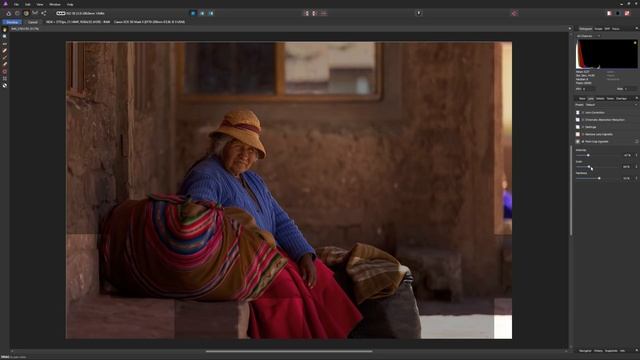
Task: Select the White Balance tool
Action: tap(5, 86)
